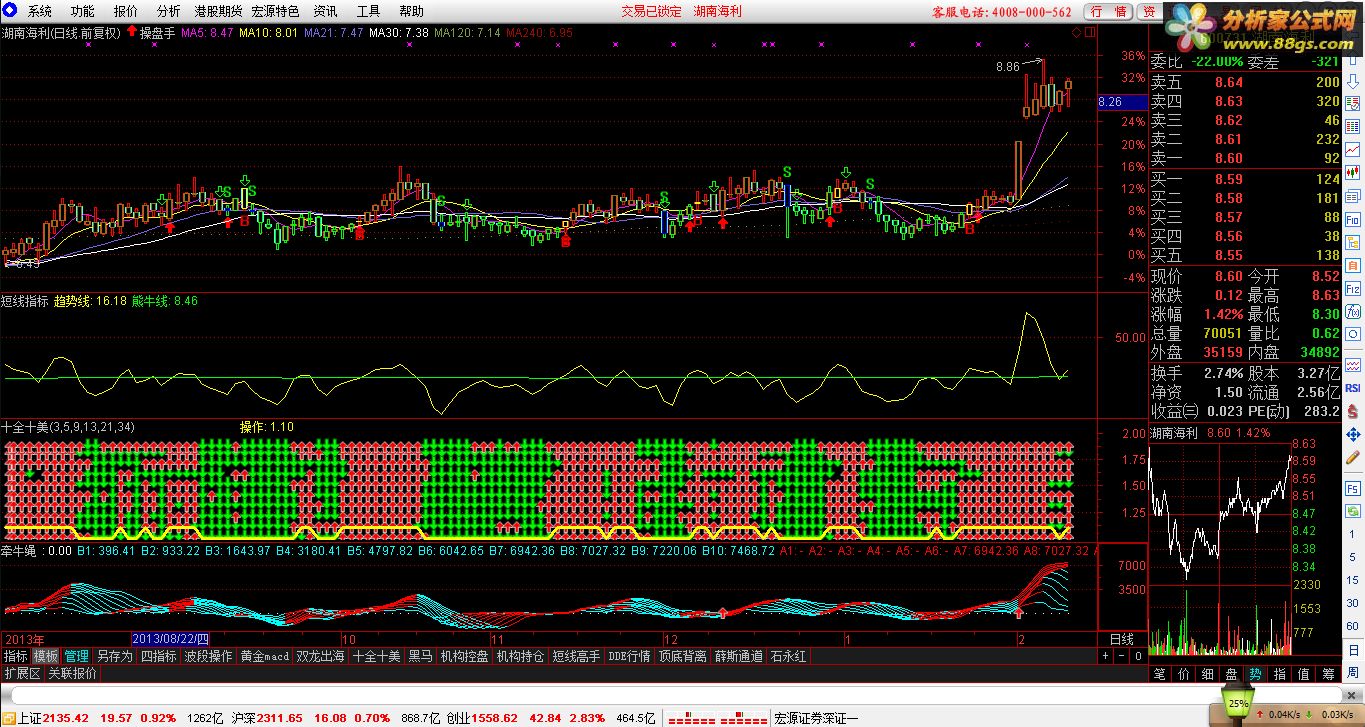
Task: Switch to the 指标 tab at bottom left
Action: [15, 656]
